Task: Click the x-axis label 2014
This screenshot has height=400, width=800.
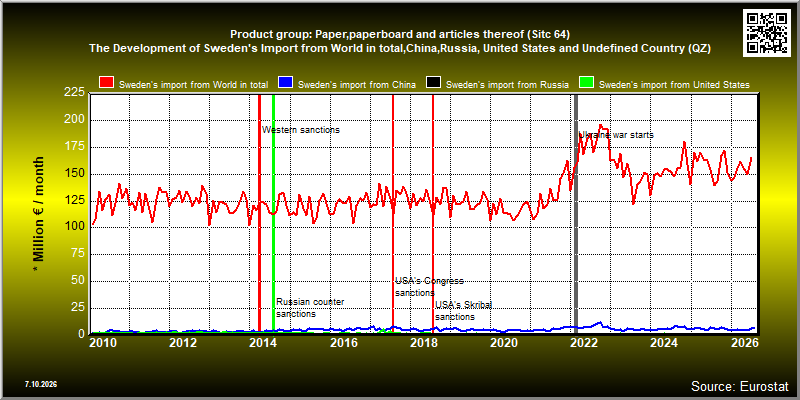Action: coord(263,342)
